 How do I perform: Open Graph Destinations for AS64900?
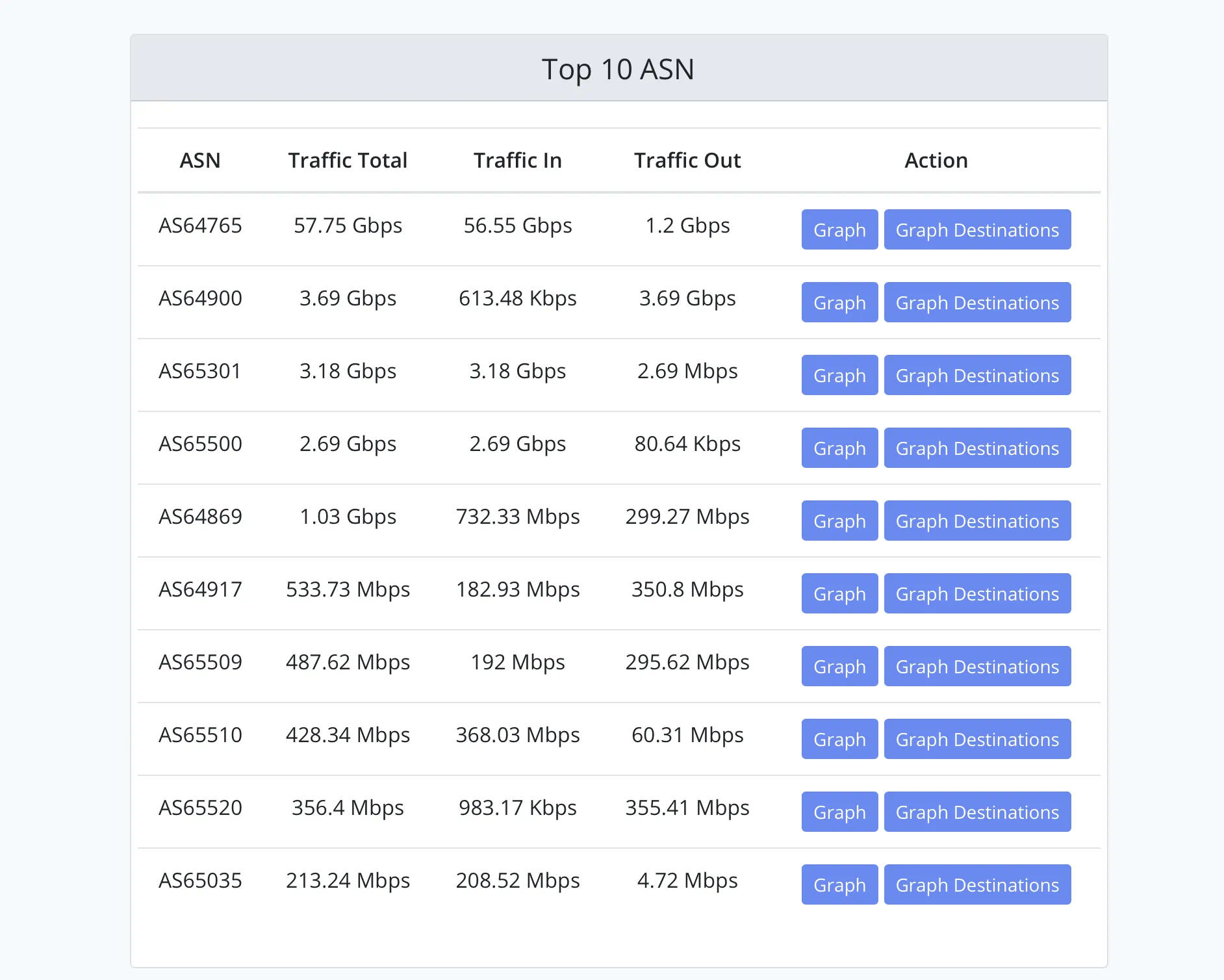pos(977,302)
